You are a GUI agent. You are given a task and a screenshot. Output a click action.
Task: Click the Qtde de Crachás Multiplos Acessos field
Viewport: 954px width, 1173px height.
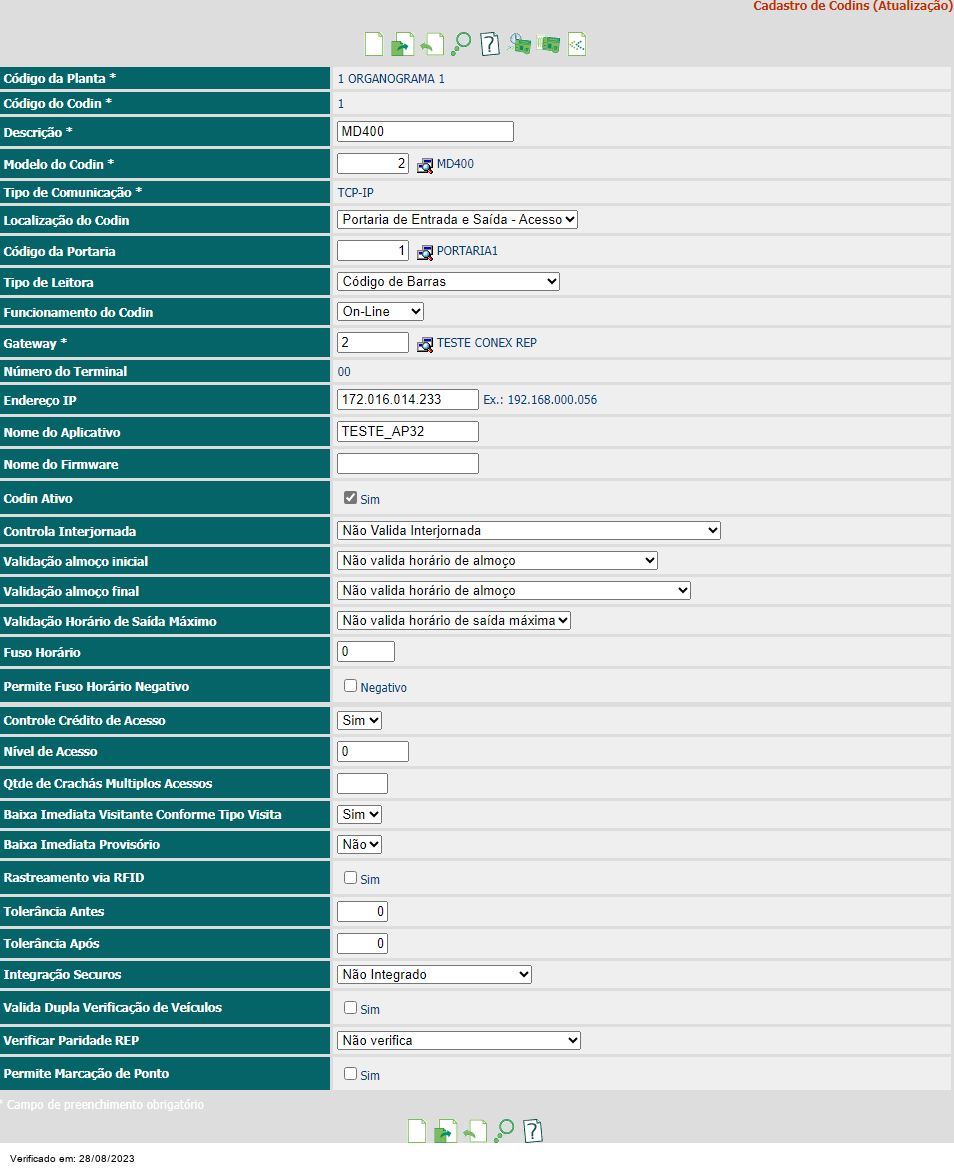tap(362, 783)
